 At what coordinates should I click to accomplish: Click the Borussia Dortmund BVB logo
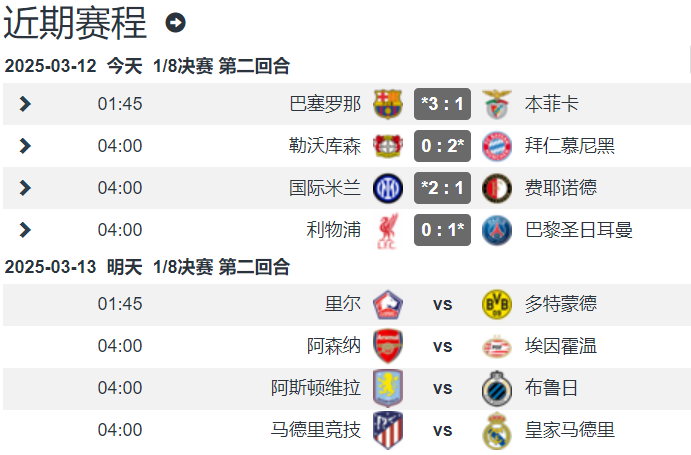click(497, 304)
